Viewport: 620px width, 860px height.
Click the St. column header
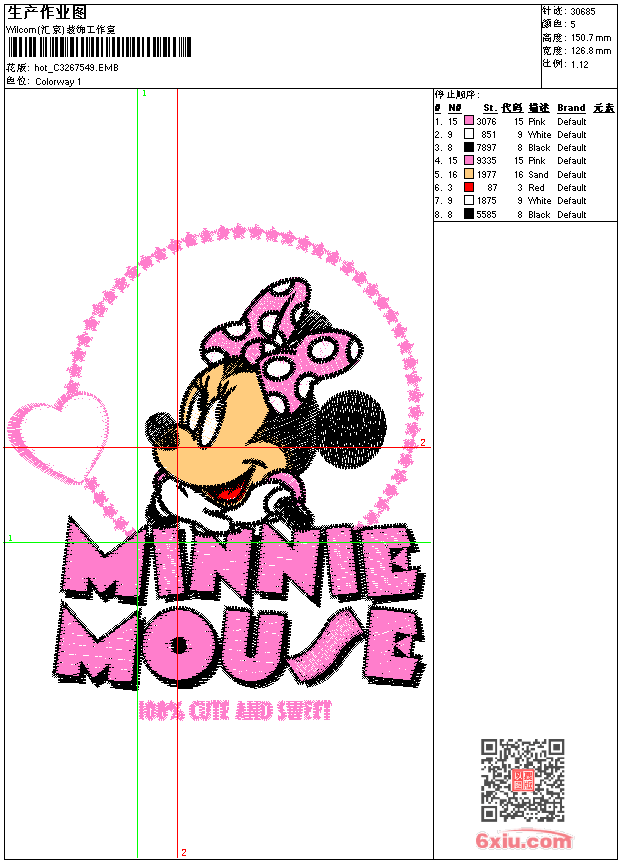(x=490, y=108)
